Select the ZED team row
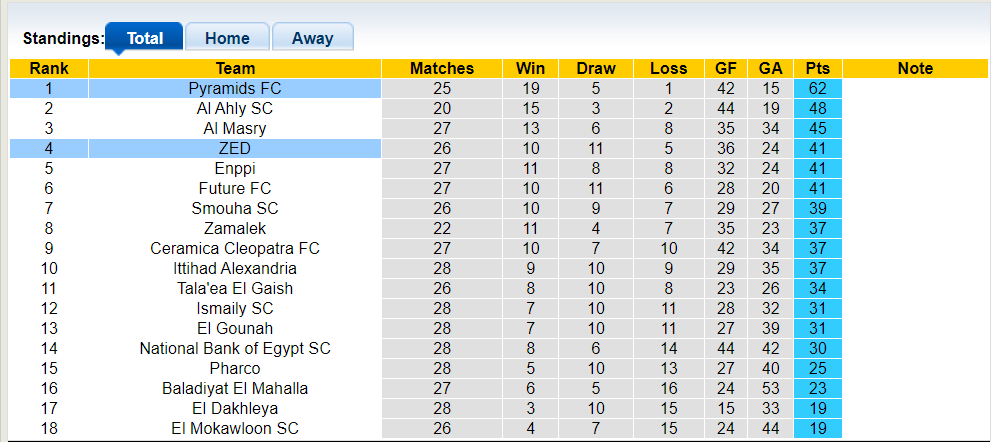This screenshot has height=442, width=991. (x=235, y=148)
